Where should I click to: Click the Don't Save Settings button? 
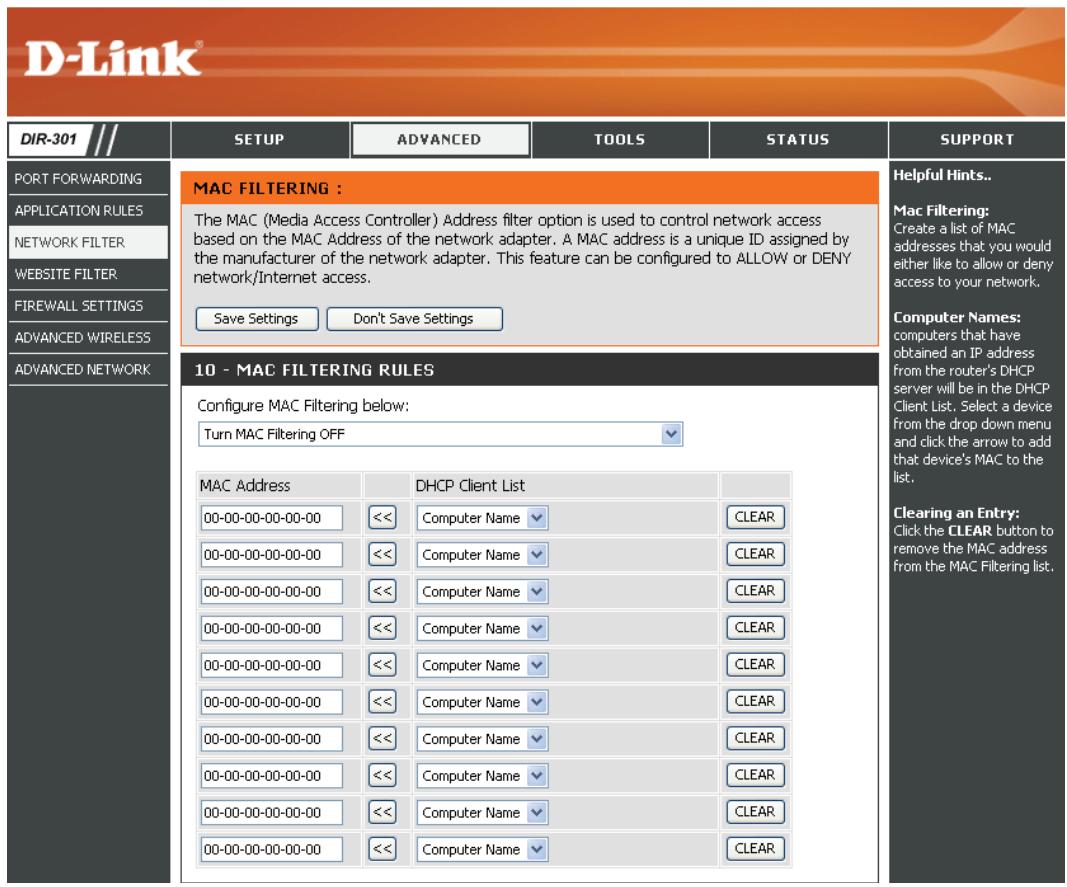(x=414, y=319)
